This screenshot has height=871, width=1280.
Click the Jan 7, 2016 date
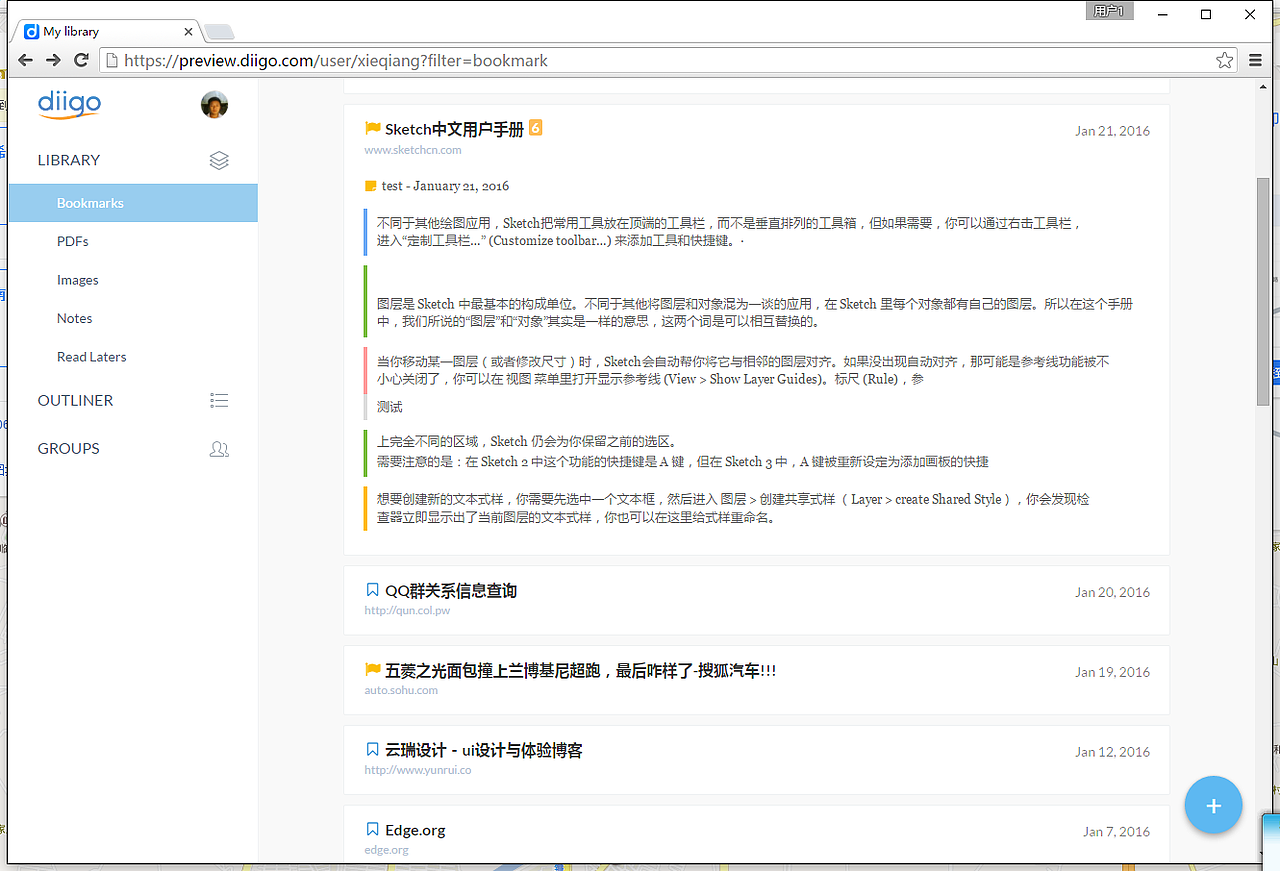1116,831
